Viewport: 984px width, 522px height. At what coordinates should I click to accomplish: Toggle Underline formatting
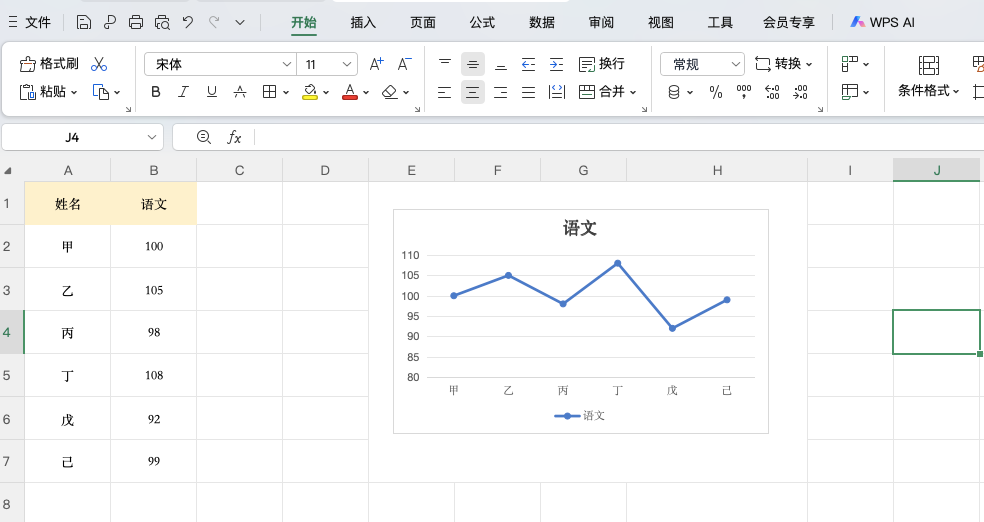coord(211,92)
